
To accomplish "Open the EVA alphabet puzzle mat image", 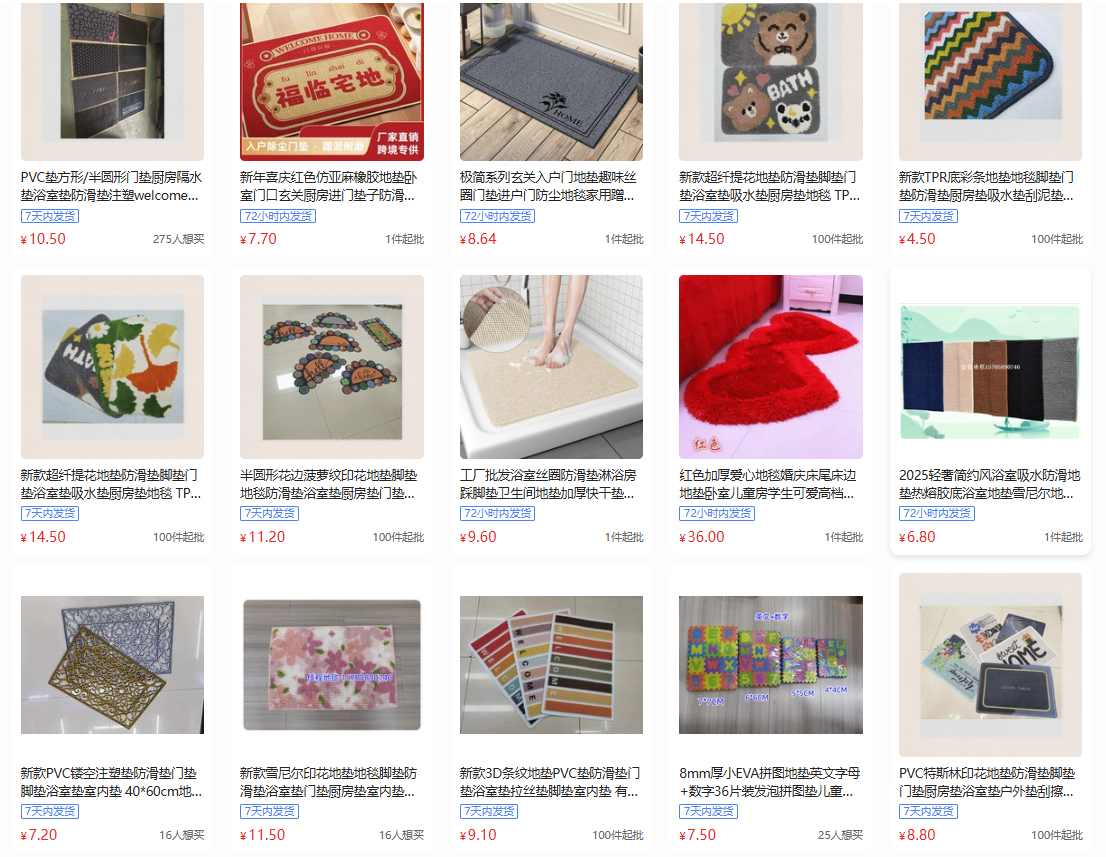I will click(x=770, y=664).
